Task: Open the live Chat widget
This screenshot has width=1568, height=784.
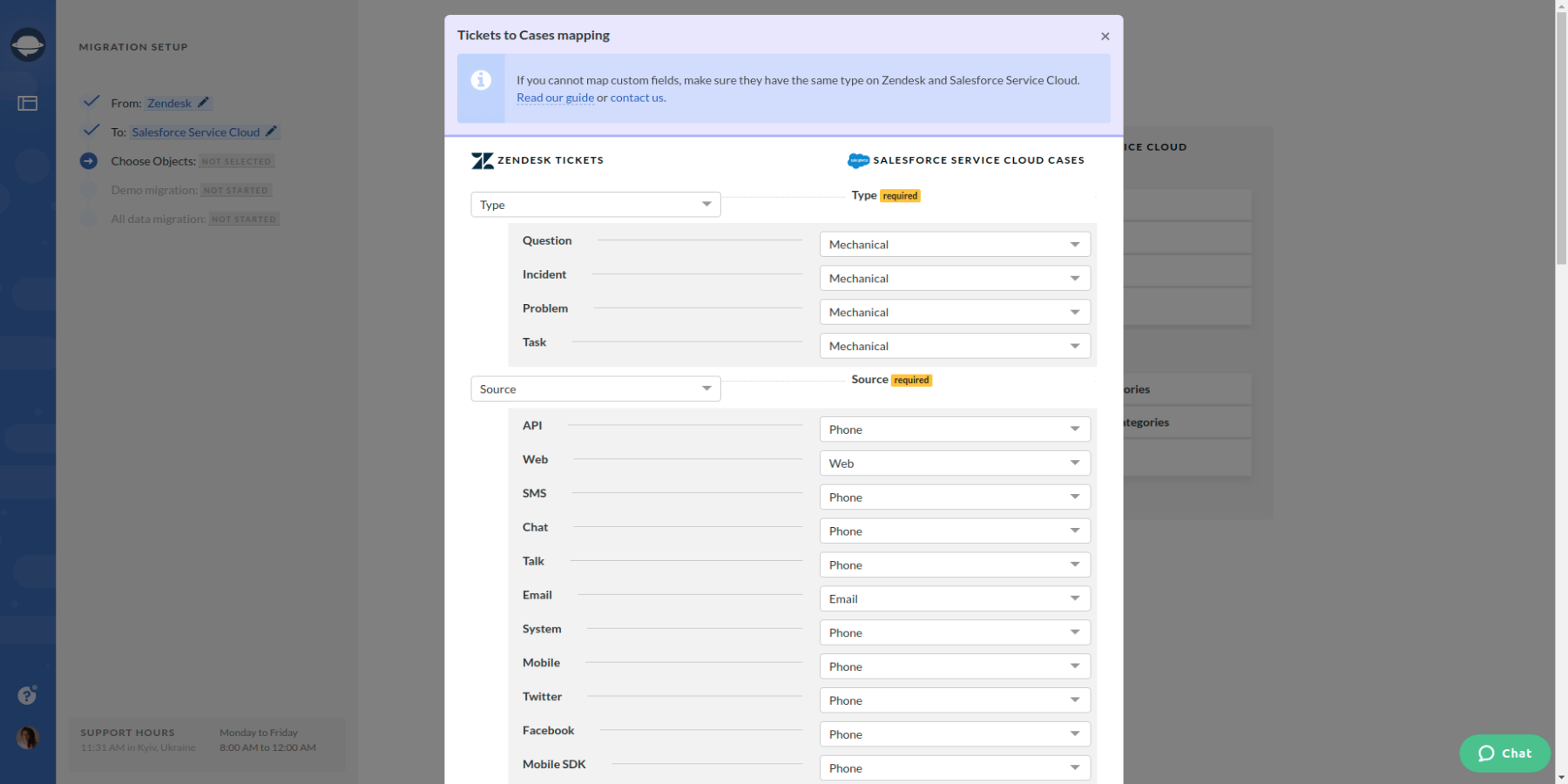Action: (x=1504, y=754)
